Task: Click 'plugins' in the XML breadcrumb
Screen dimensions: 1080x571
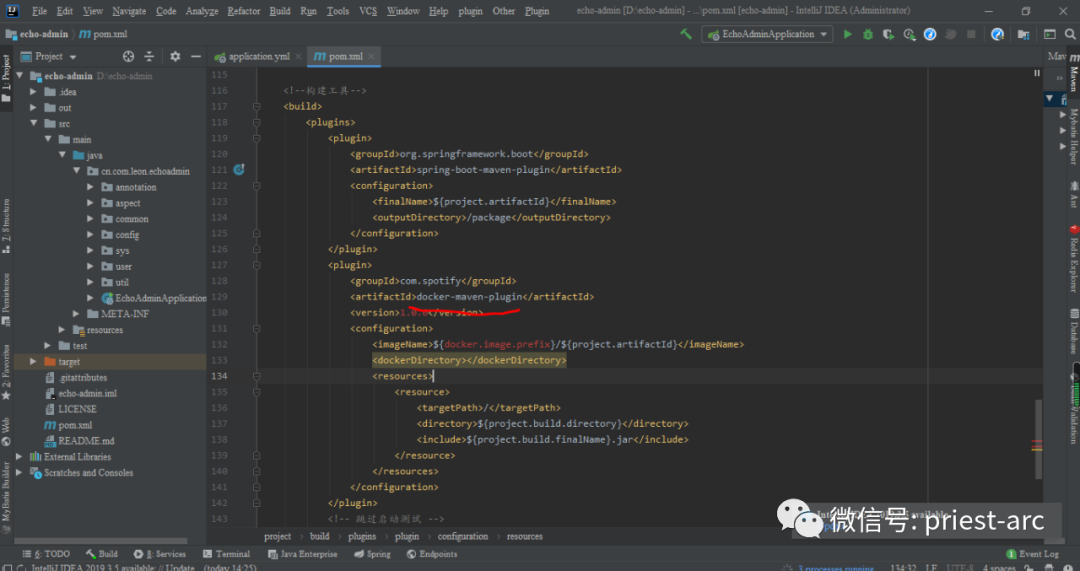Action: 362,537
